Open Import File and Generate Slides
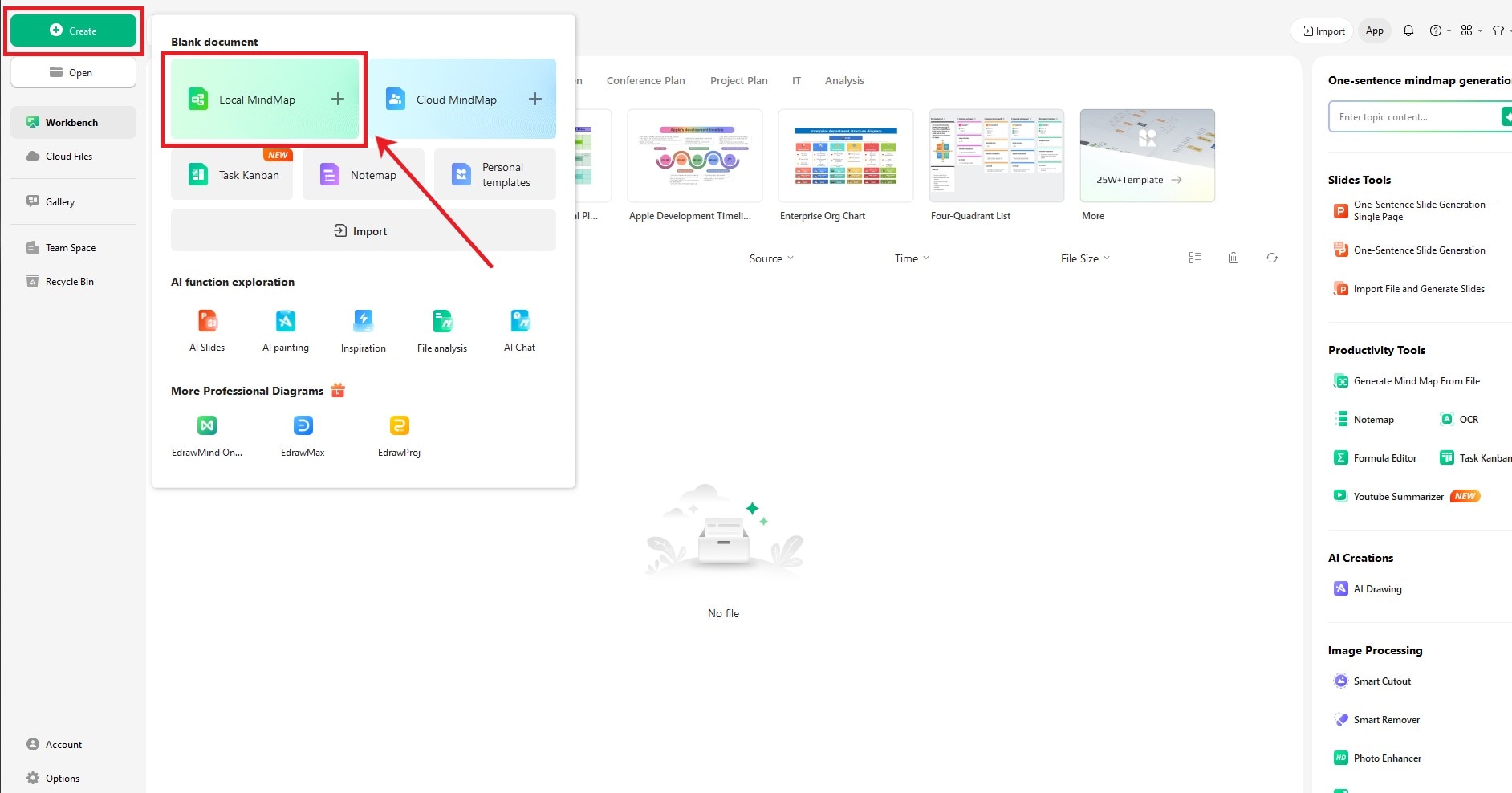Image resolution: width=1512 pixels, height=793 pixels. tap(1409, 288)
